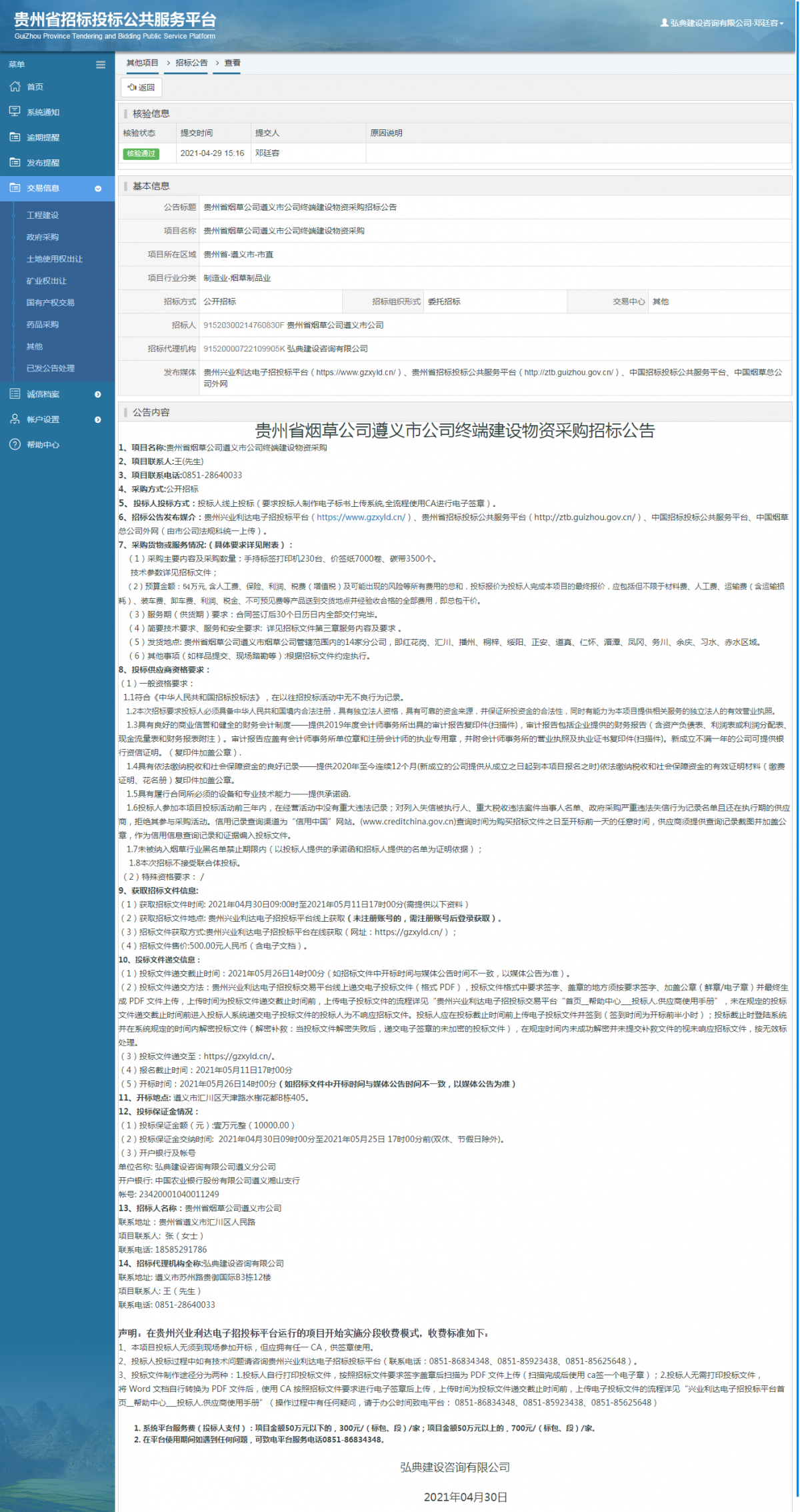Click the user avatar icon in header
This screenshot has height=1512, width=800.
664,23
